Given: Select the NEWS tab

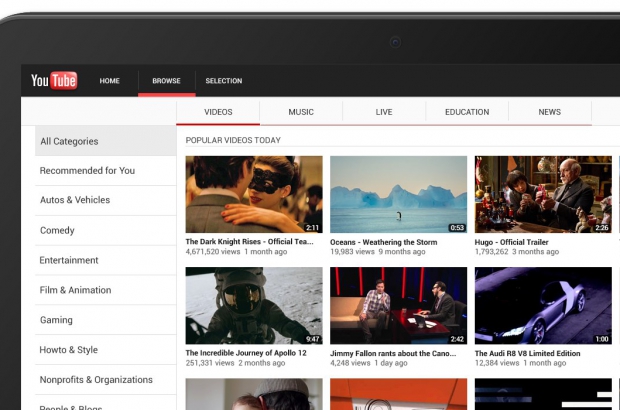Looking at the screenshot, I should tap(550, 112).
